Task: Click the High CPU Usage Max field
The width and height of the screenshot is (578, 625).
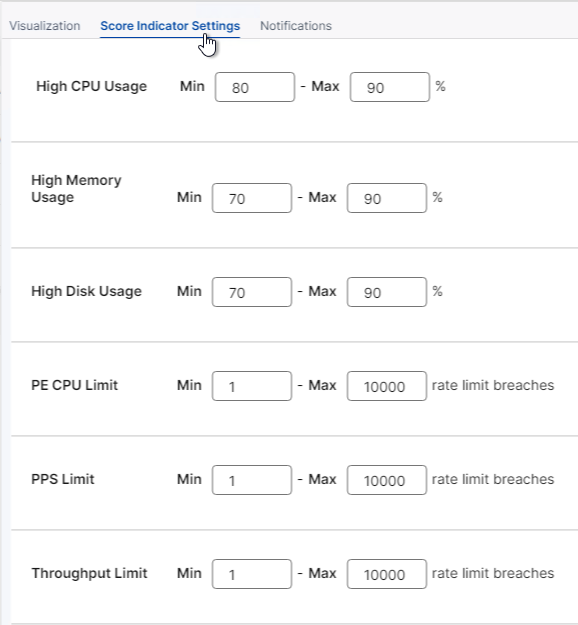Action: click(390, 87)
